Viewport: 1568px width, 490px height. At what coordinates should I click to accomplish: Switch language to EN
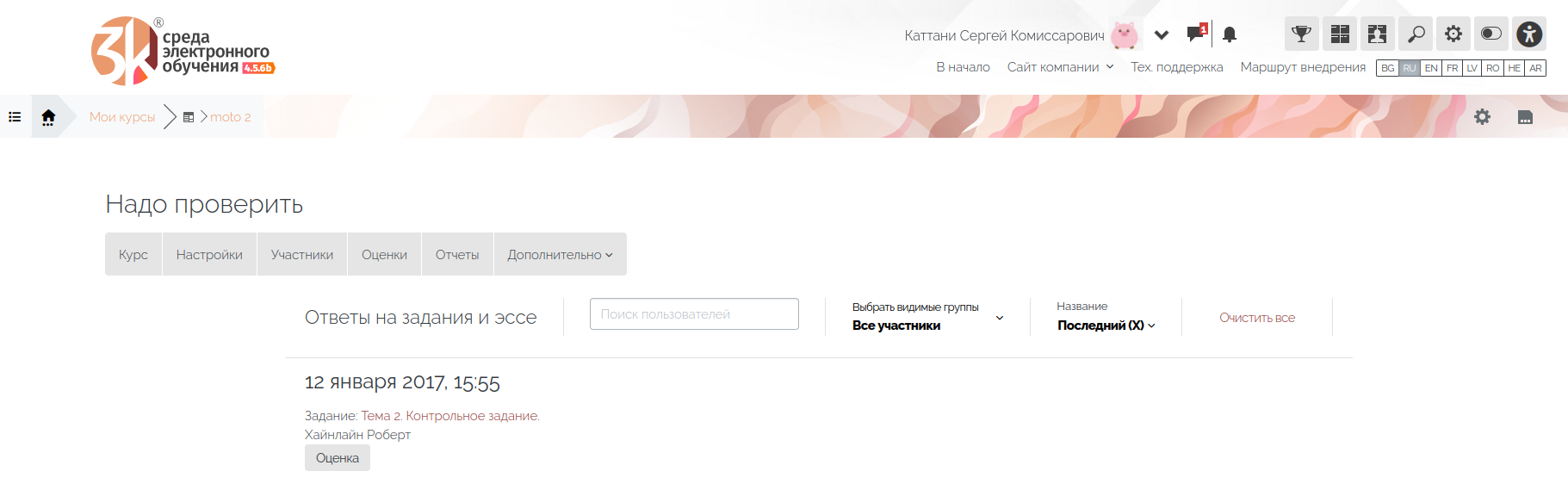coord(1431,68)
